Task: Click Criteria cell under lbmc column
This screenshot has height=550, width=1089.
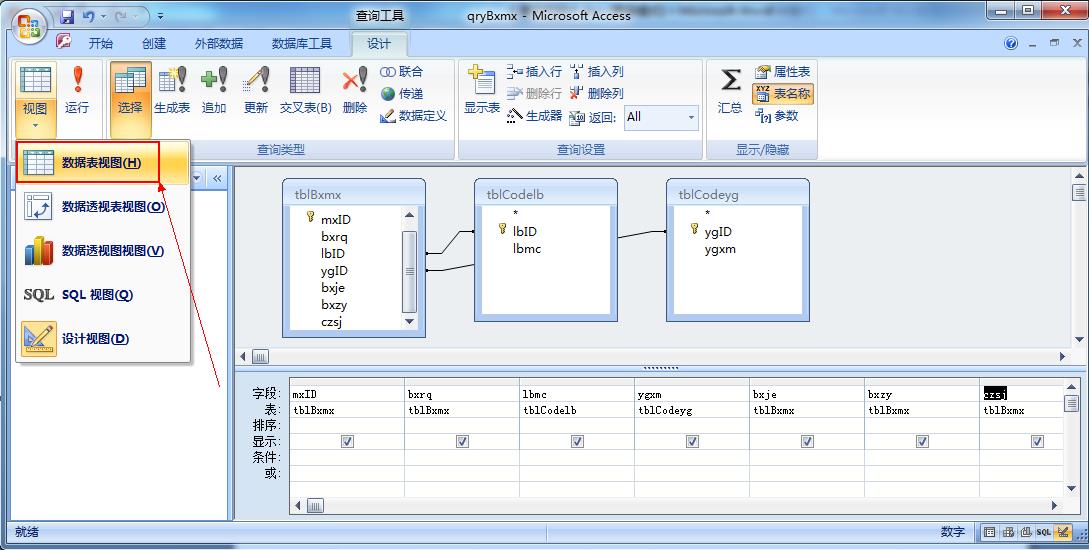Action: click(x=577, y=457)
